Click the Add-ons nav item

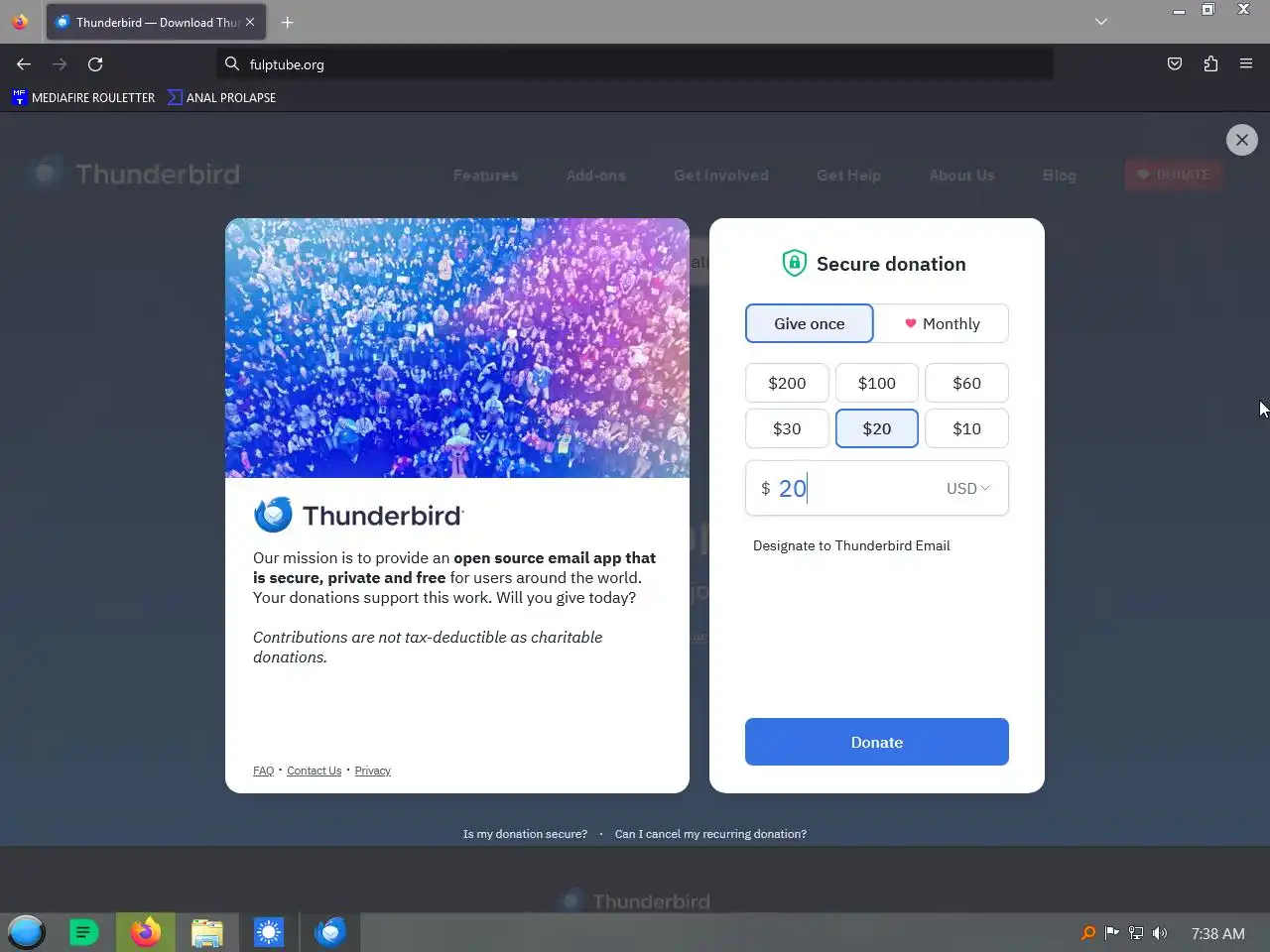coord(595,175)
